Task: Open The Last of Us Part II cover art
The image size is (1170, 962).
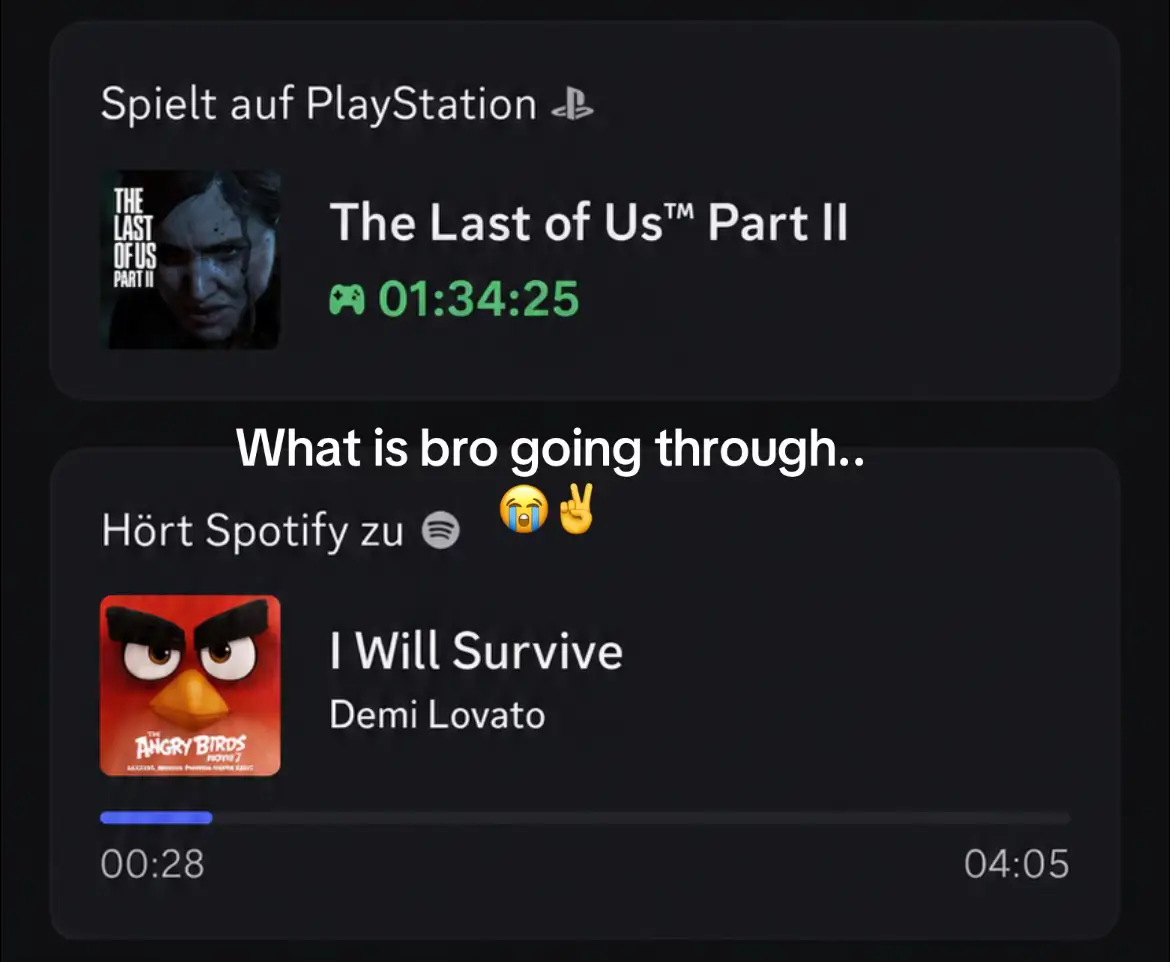Action: (190, 260)
